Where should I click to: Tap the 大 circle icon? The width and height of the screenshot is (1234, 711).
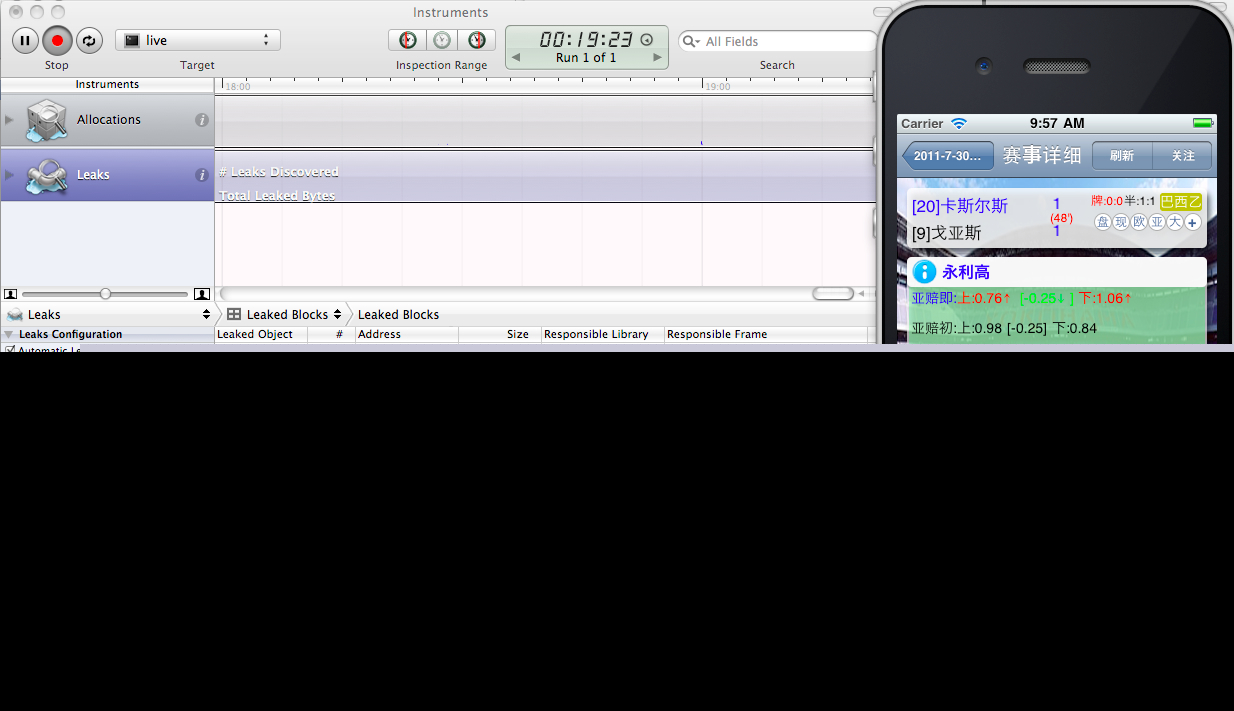coord(1175,222)
